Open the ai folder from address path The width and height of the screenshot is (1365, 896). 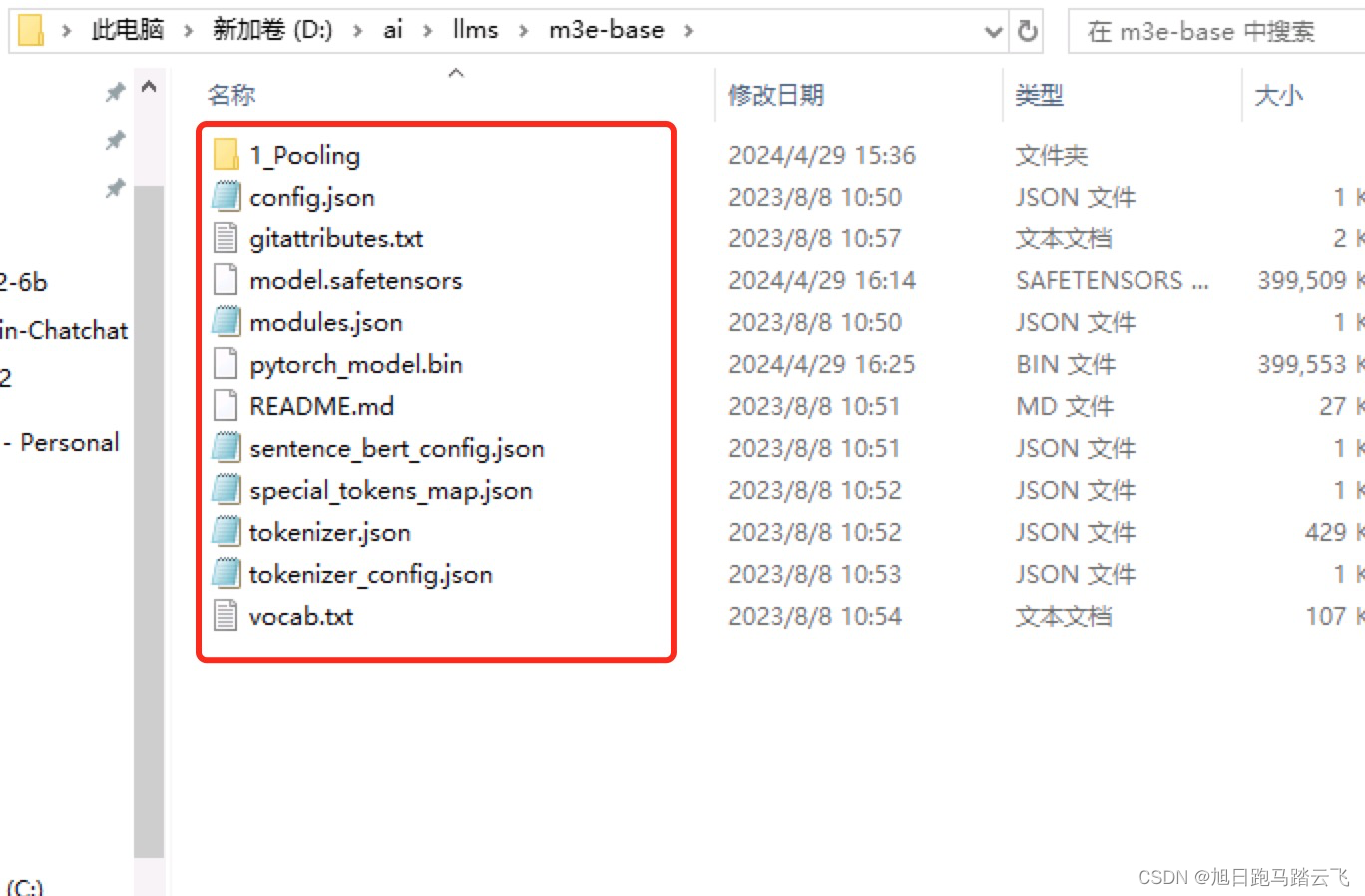[x=392, y=30]
